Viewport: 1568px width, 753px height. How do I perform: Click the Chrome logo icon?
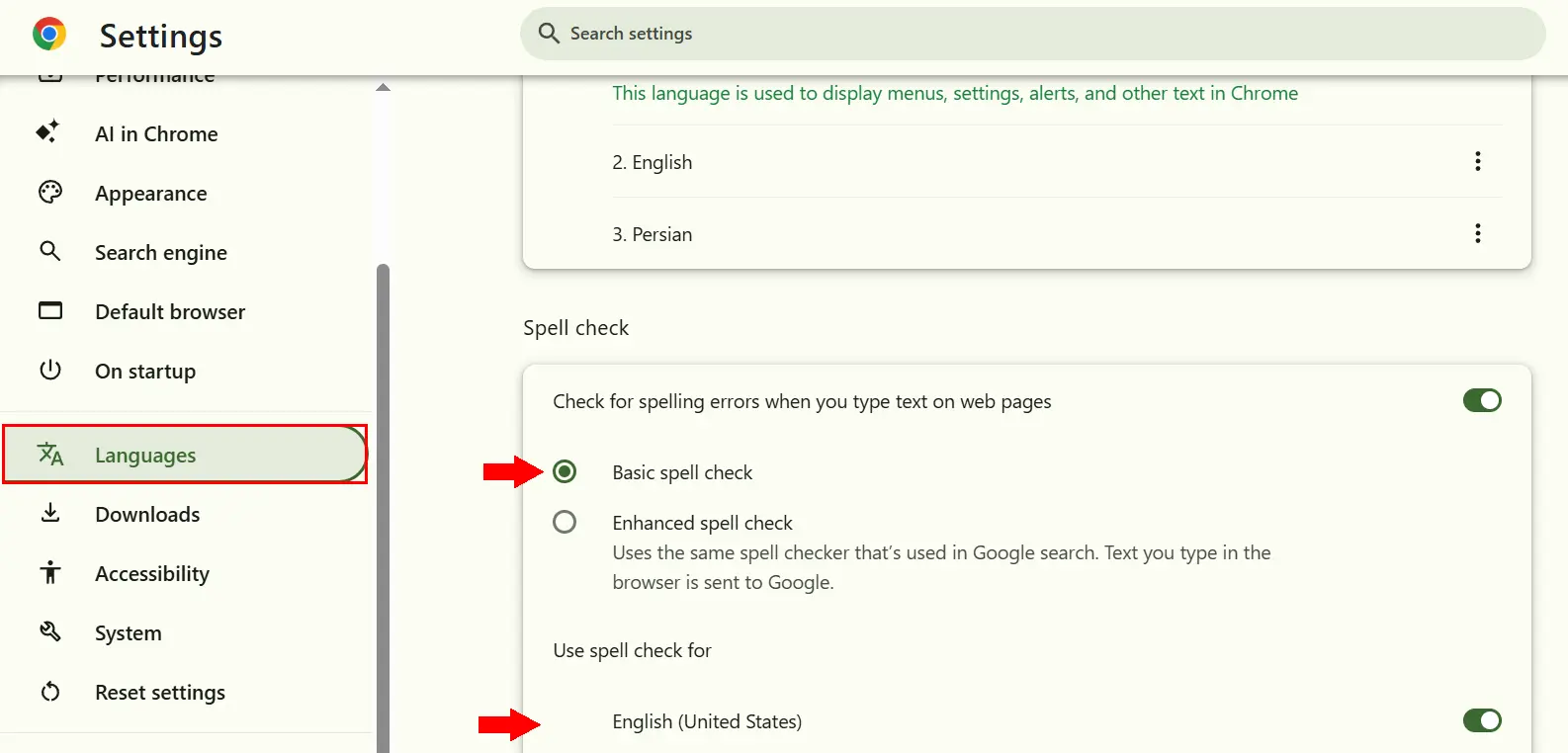[x=49, y=35]
